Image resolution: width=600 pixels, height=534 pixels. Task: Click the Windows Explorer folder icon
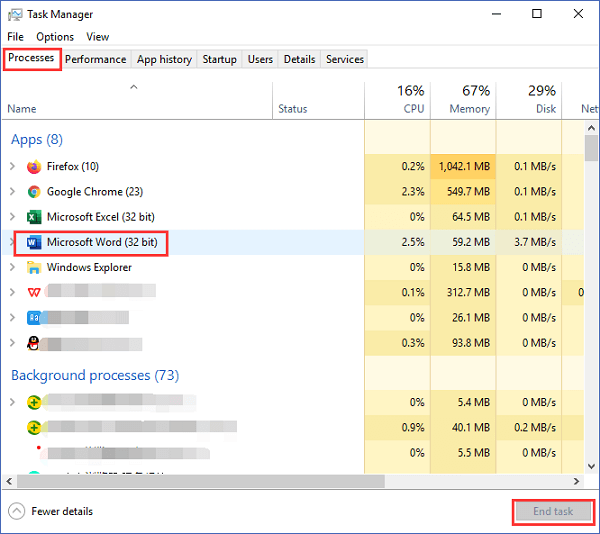(34, 267)
